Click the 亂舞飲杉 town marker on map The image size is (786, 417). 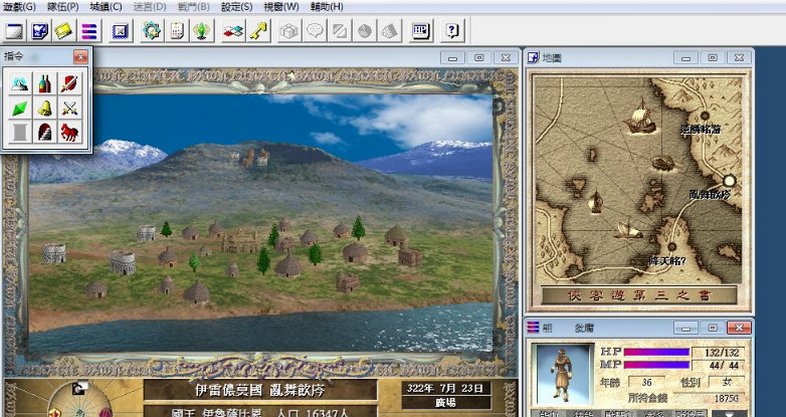coord(729,181)
